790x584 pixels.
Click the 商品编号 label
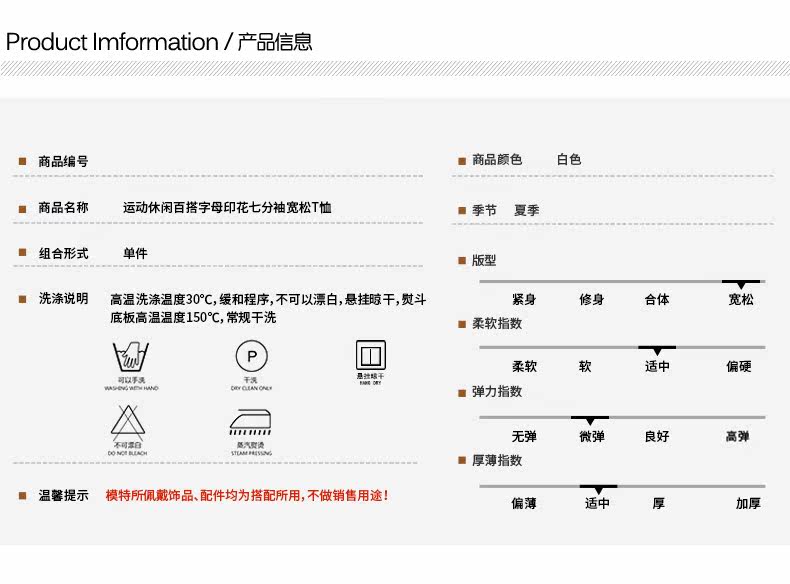point(63,161)
